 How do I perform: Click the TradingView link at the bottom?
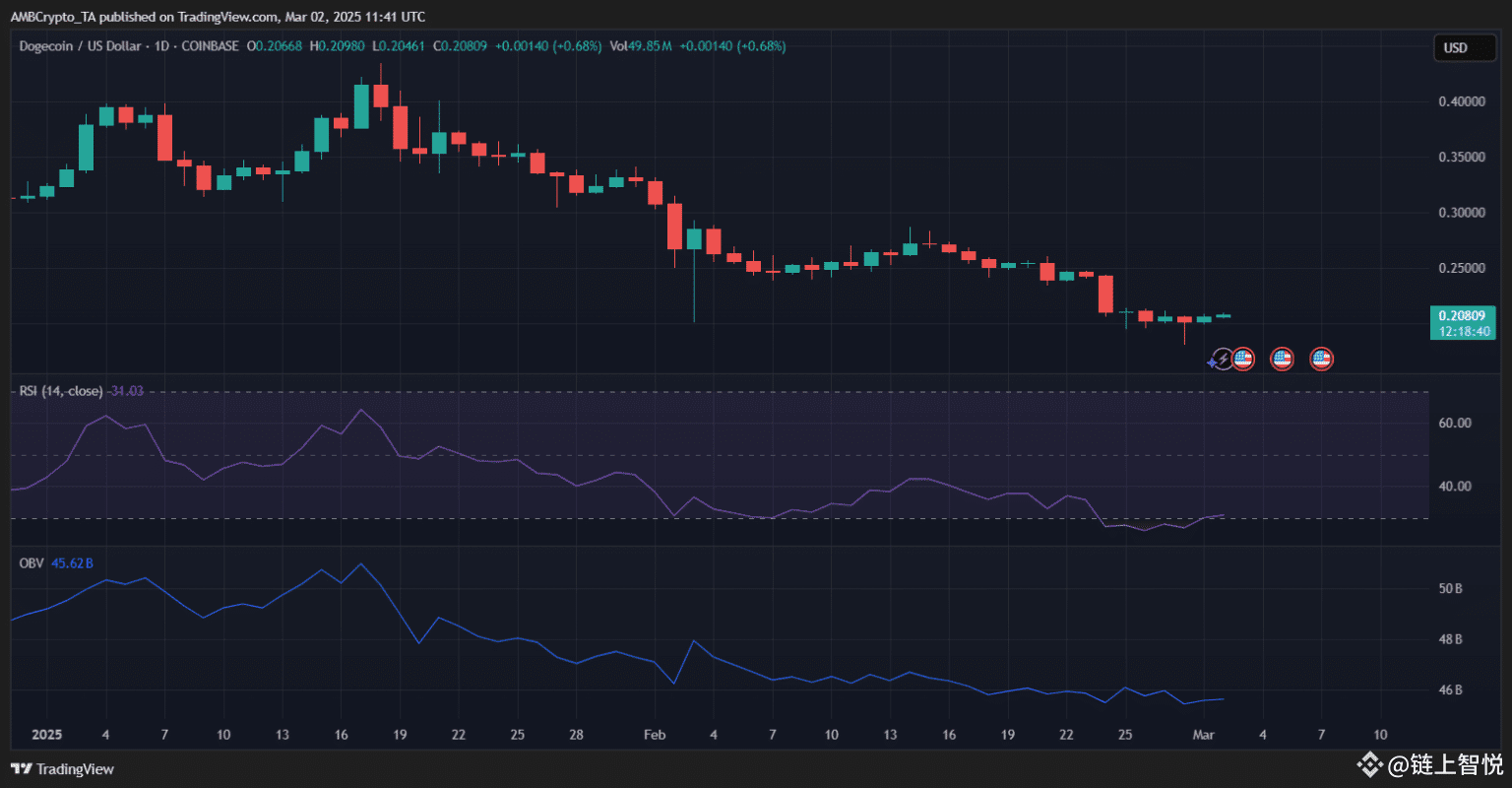76,768
